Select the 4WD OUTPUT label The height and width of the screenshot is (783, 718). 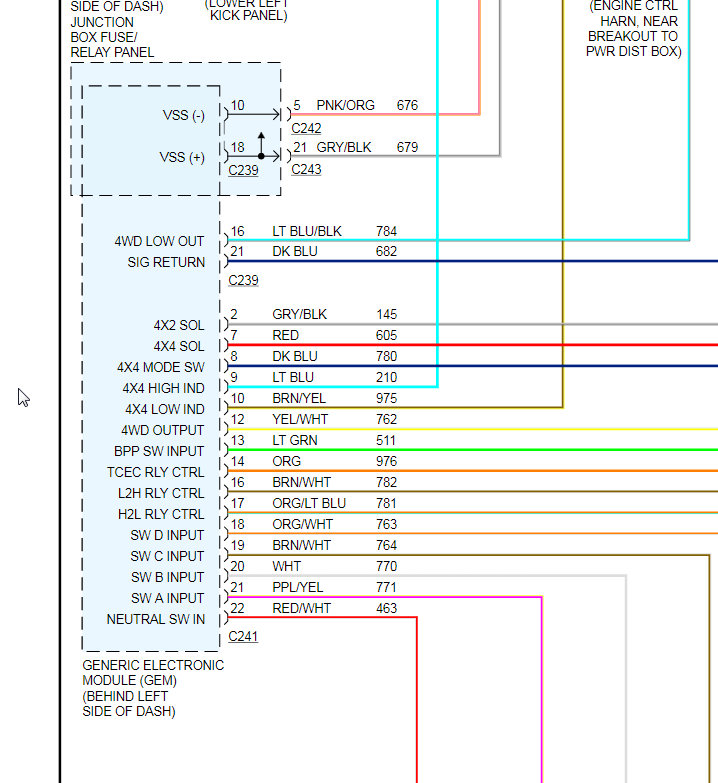click(x=162, y=430)
